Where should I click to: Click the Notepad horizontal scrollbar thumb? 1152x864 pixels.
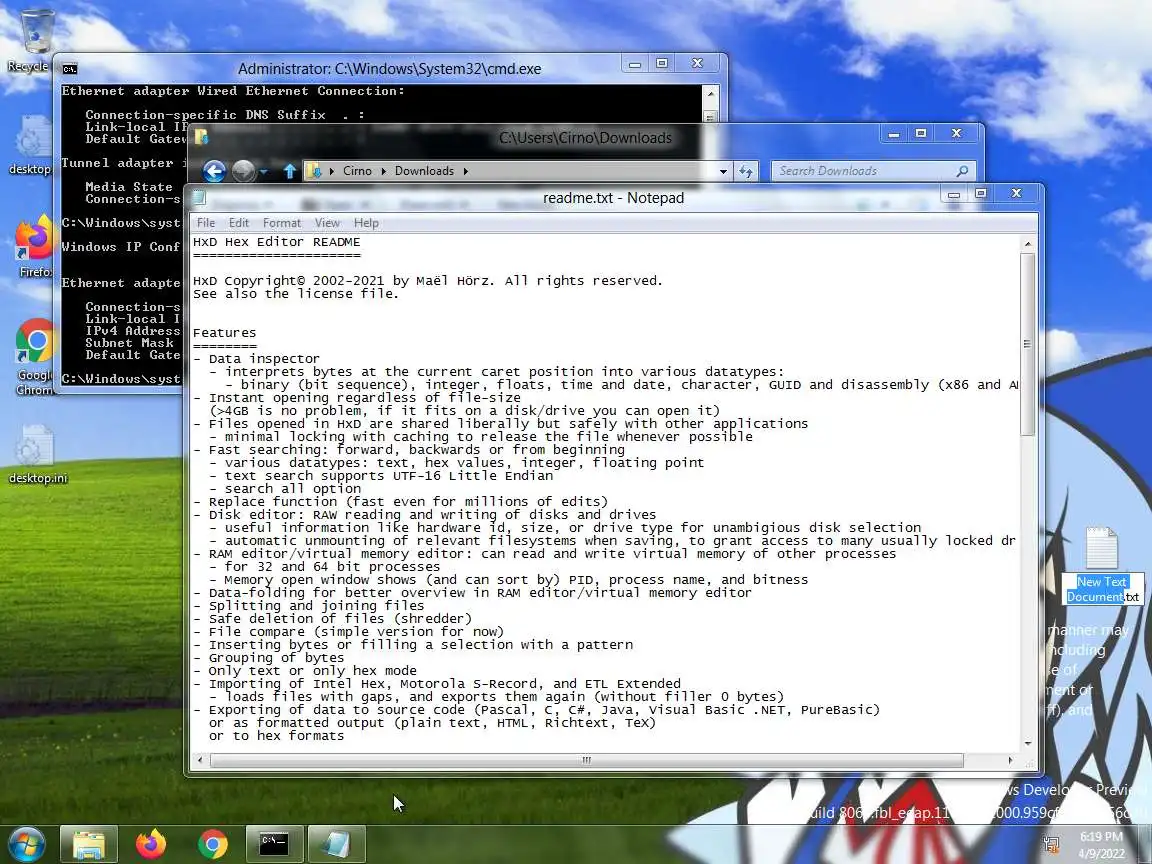(586, 760)
